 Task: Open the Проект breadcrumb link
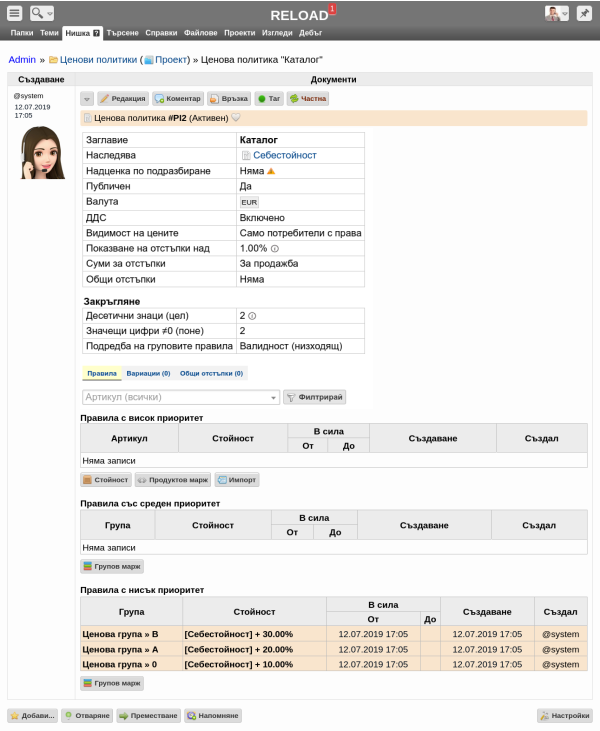coord(171,60)
